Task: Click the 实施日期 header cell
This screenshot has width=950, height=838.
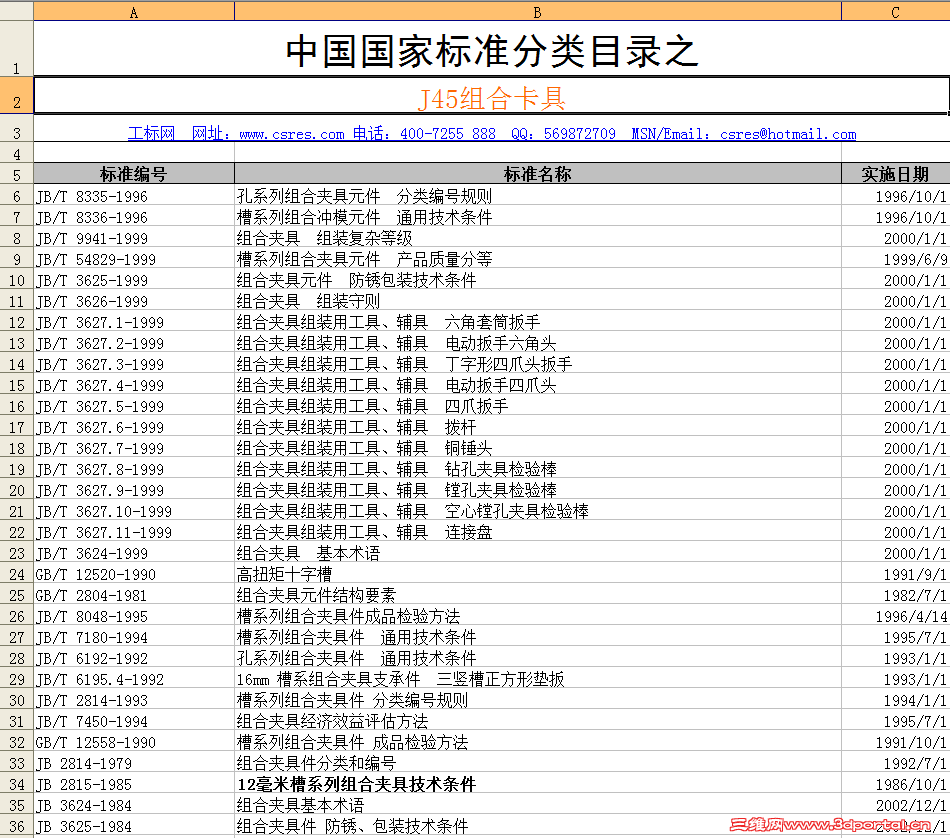Action: click(895, 174)
